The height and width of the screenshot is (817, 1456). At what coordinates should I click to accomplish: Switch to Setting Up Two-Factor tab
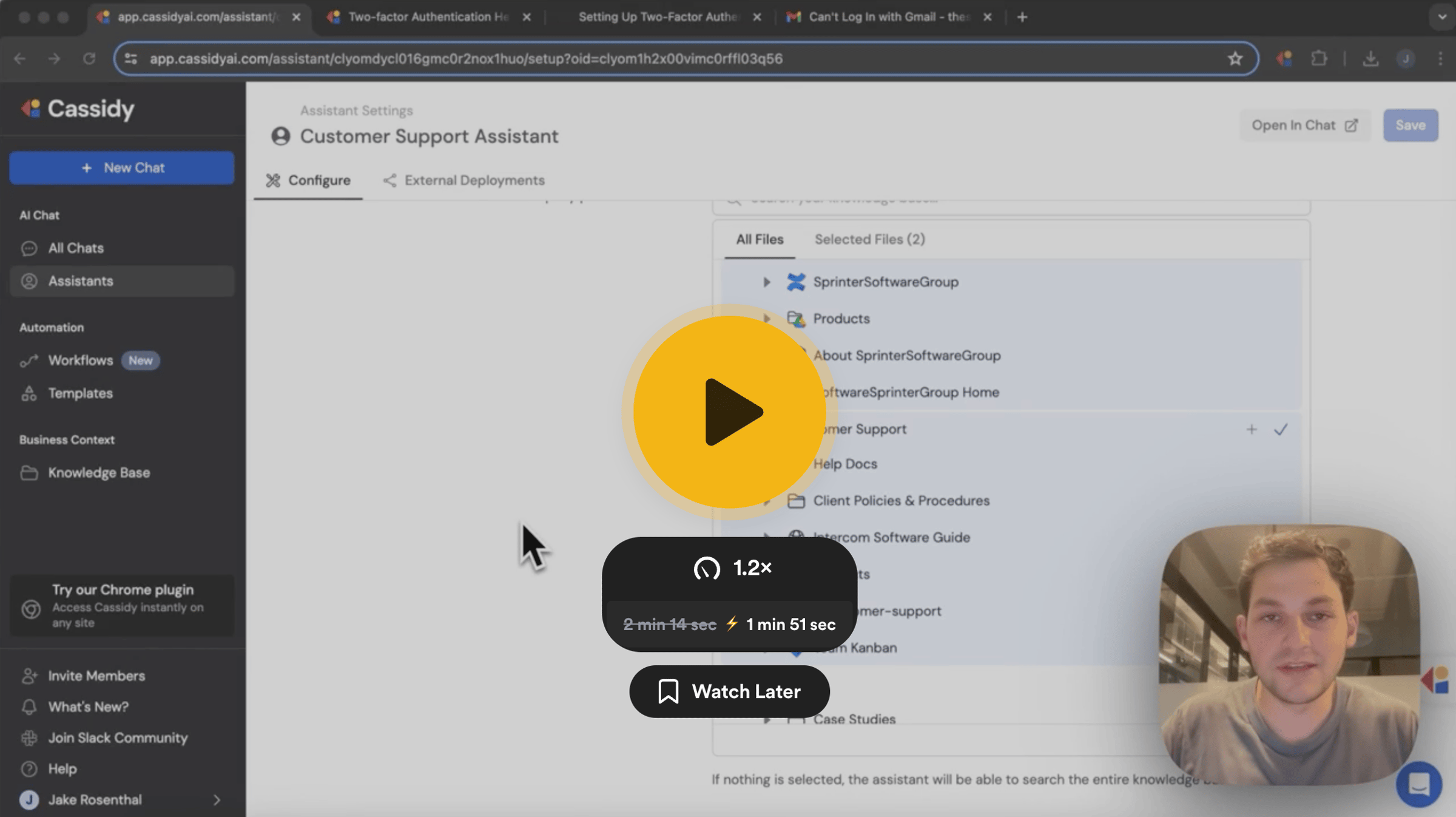click(x=658, y=17)
